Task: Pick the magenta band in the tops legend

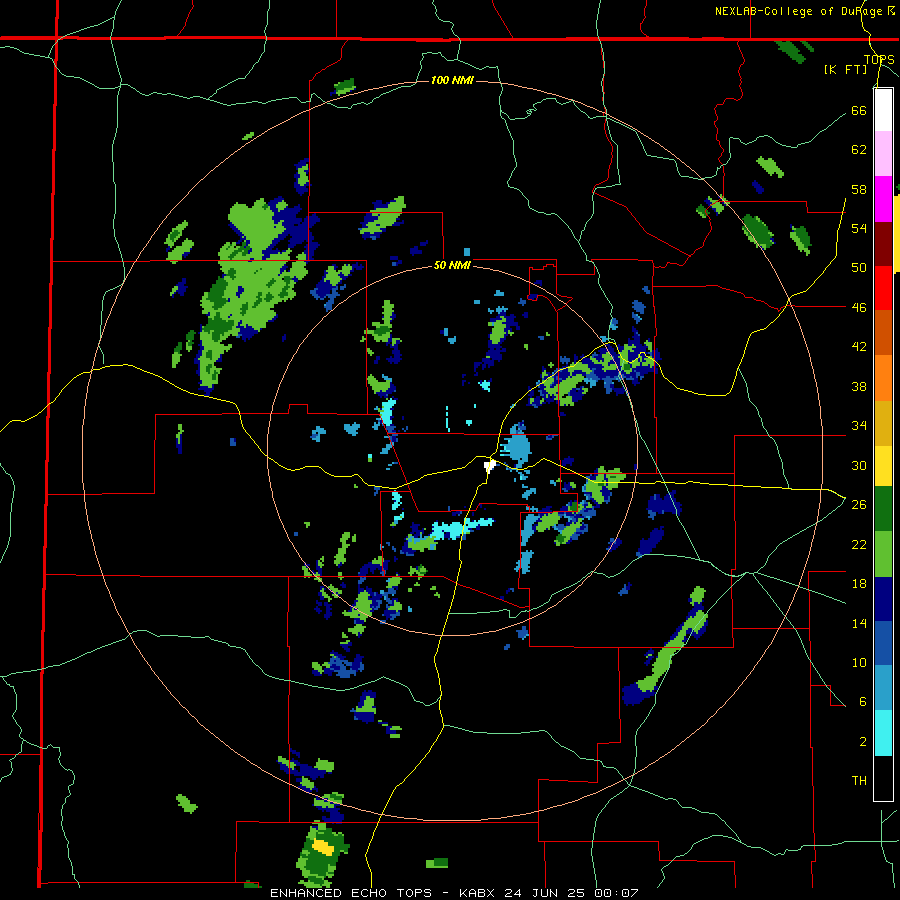Action: 883,198
